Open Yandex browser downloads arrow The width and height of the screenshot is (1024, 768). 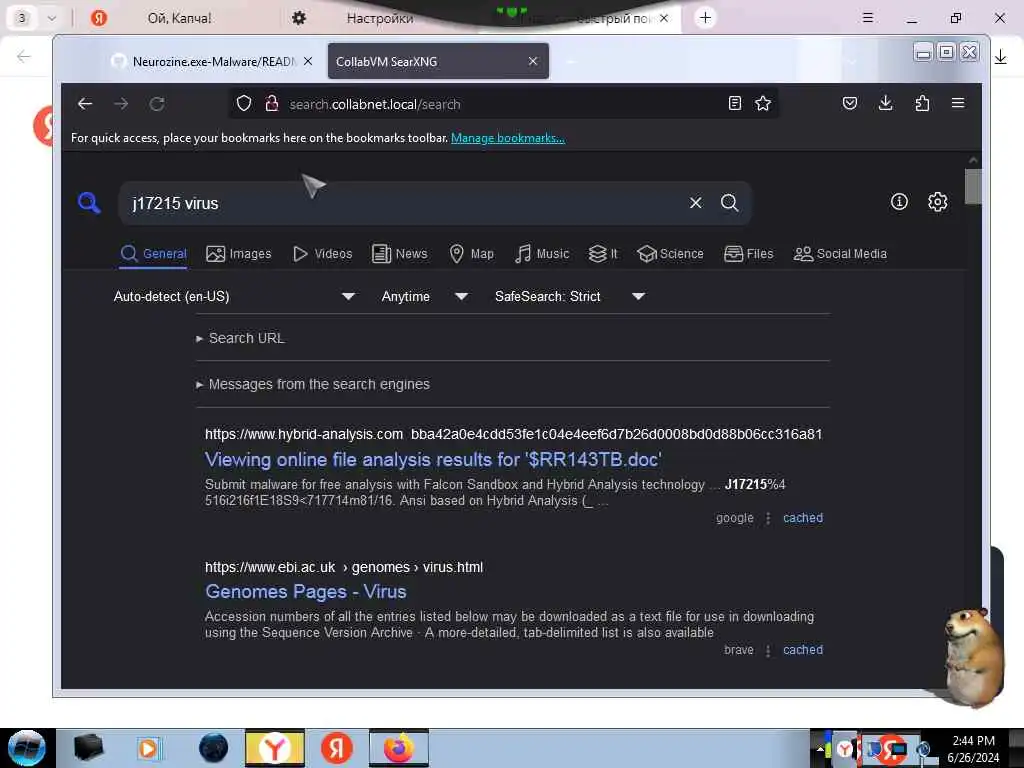pos(1000,57)
